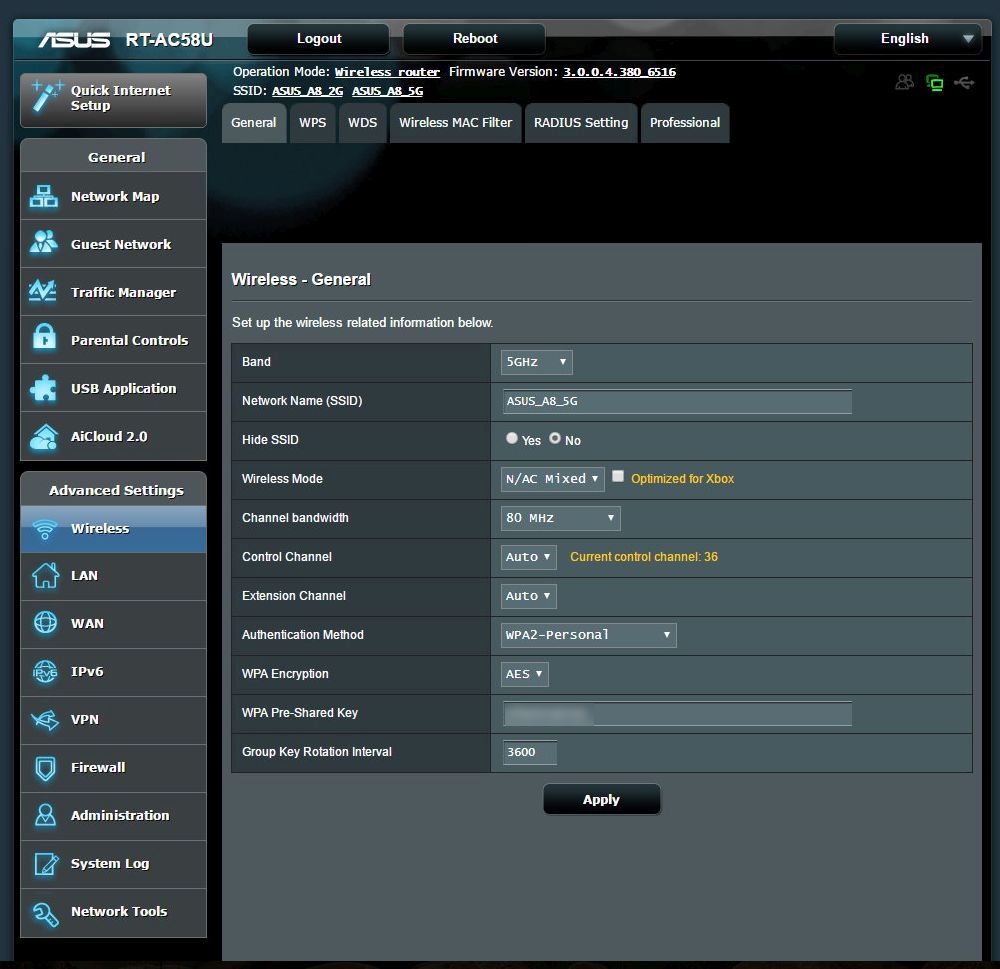
Task: Switch to the Professional tab
Action: tap(685, 122)
